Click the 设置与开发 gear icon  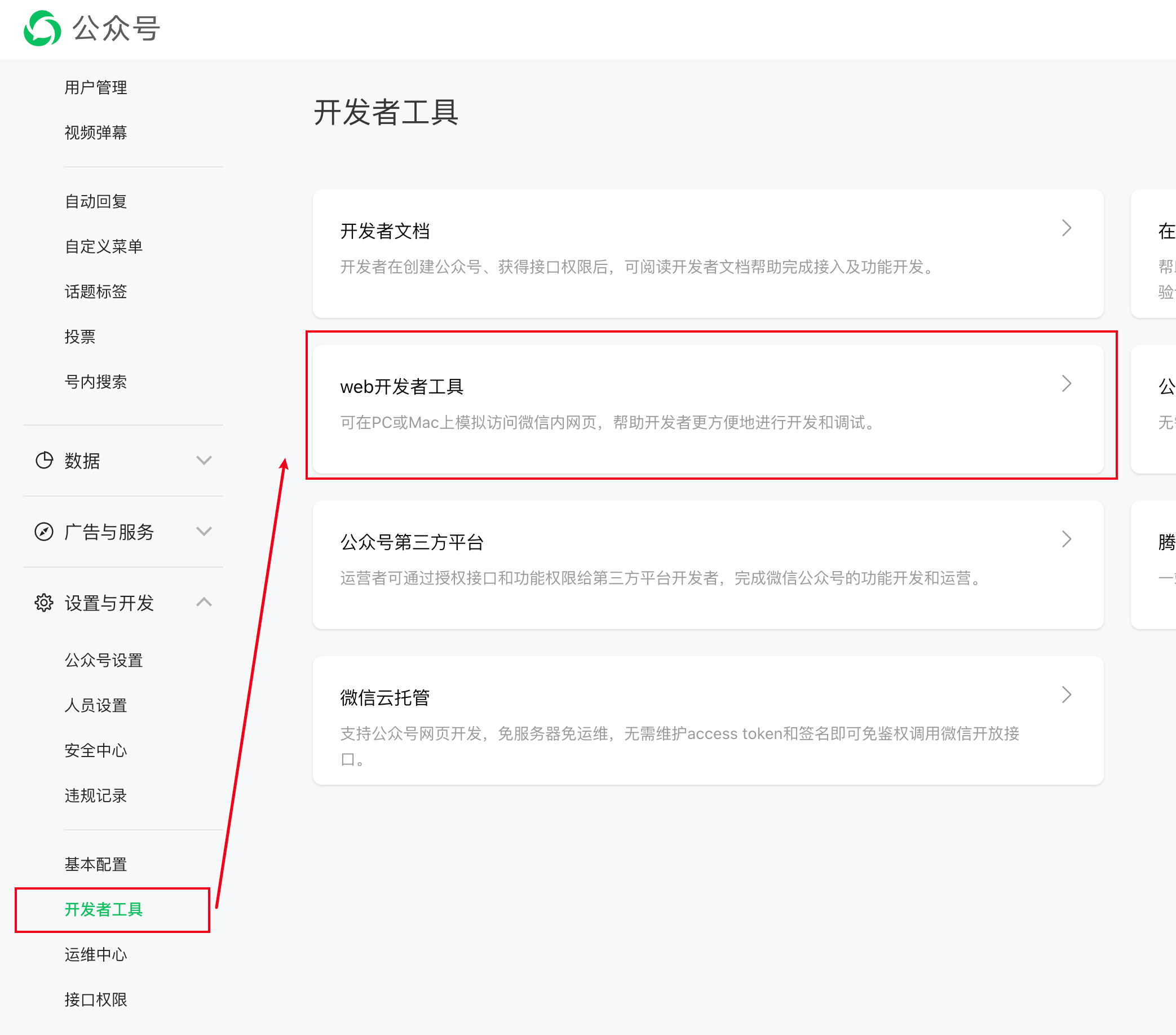point(44,603)
